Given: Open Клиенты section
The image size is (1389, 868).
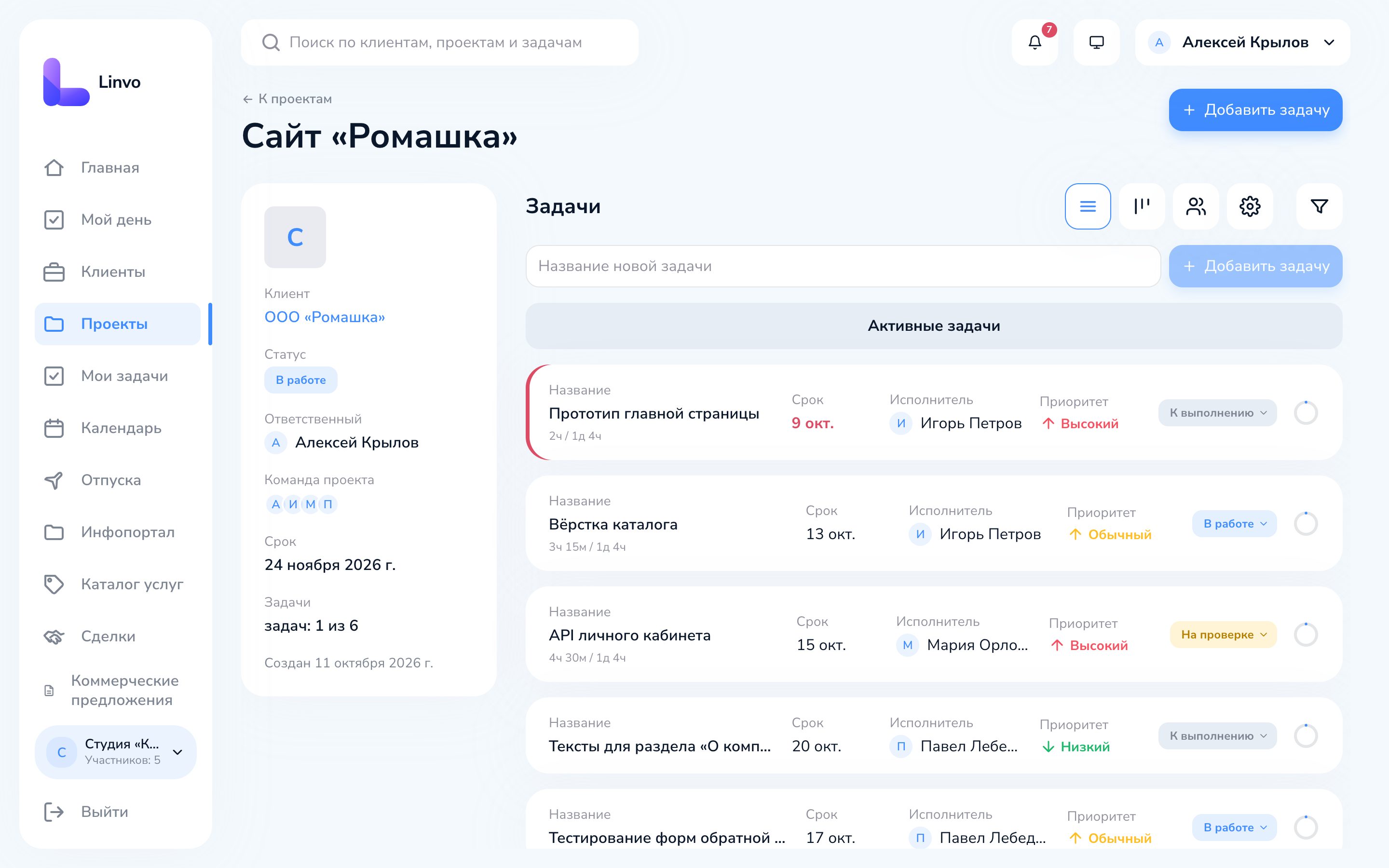Looking at the screenshot, I should point(118,272).
